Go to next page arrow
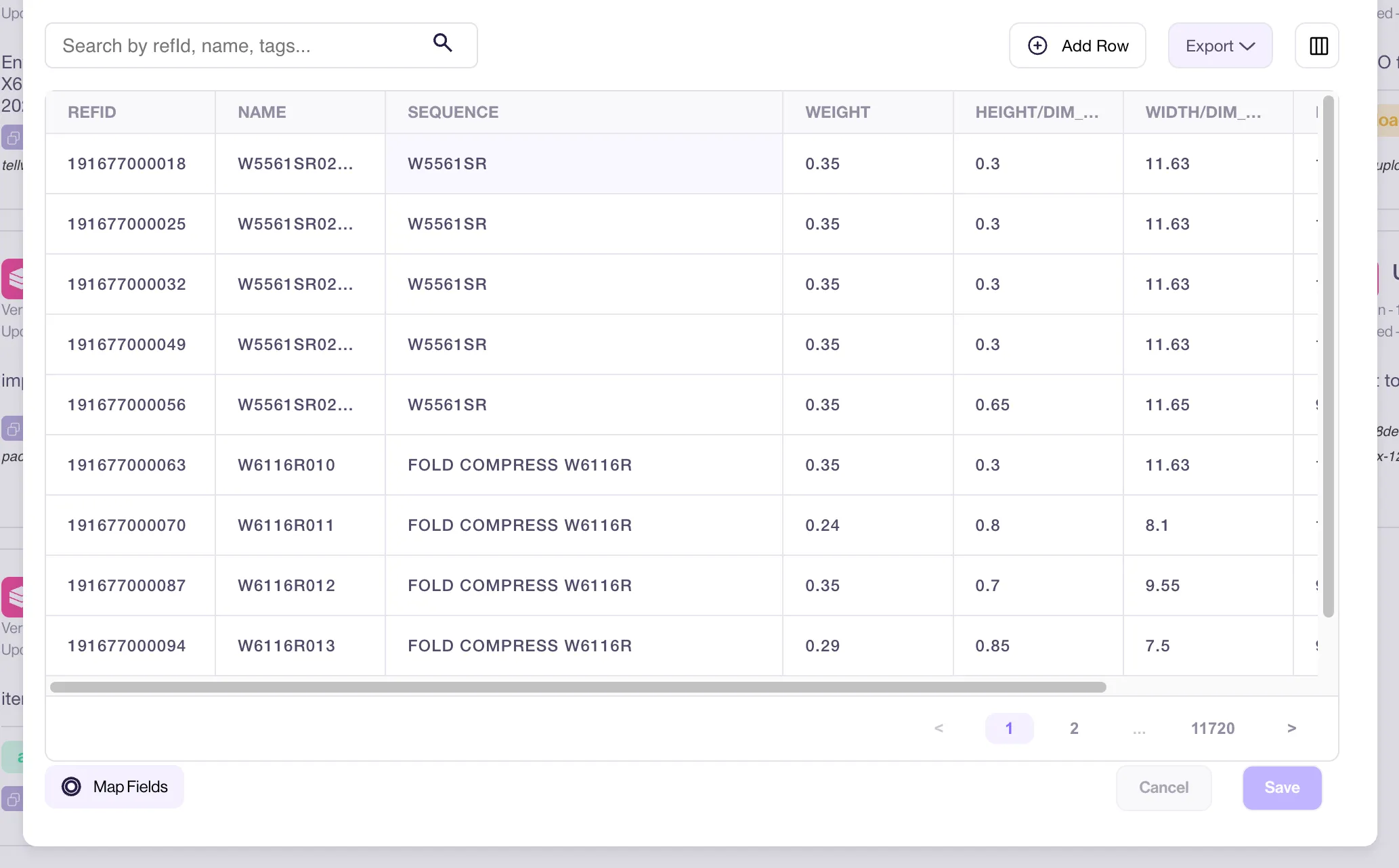 pyautogui.click(x=1291, y=729)
